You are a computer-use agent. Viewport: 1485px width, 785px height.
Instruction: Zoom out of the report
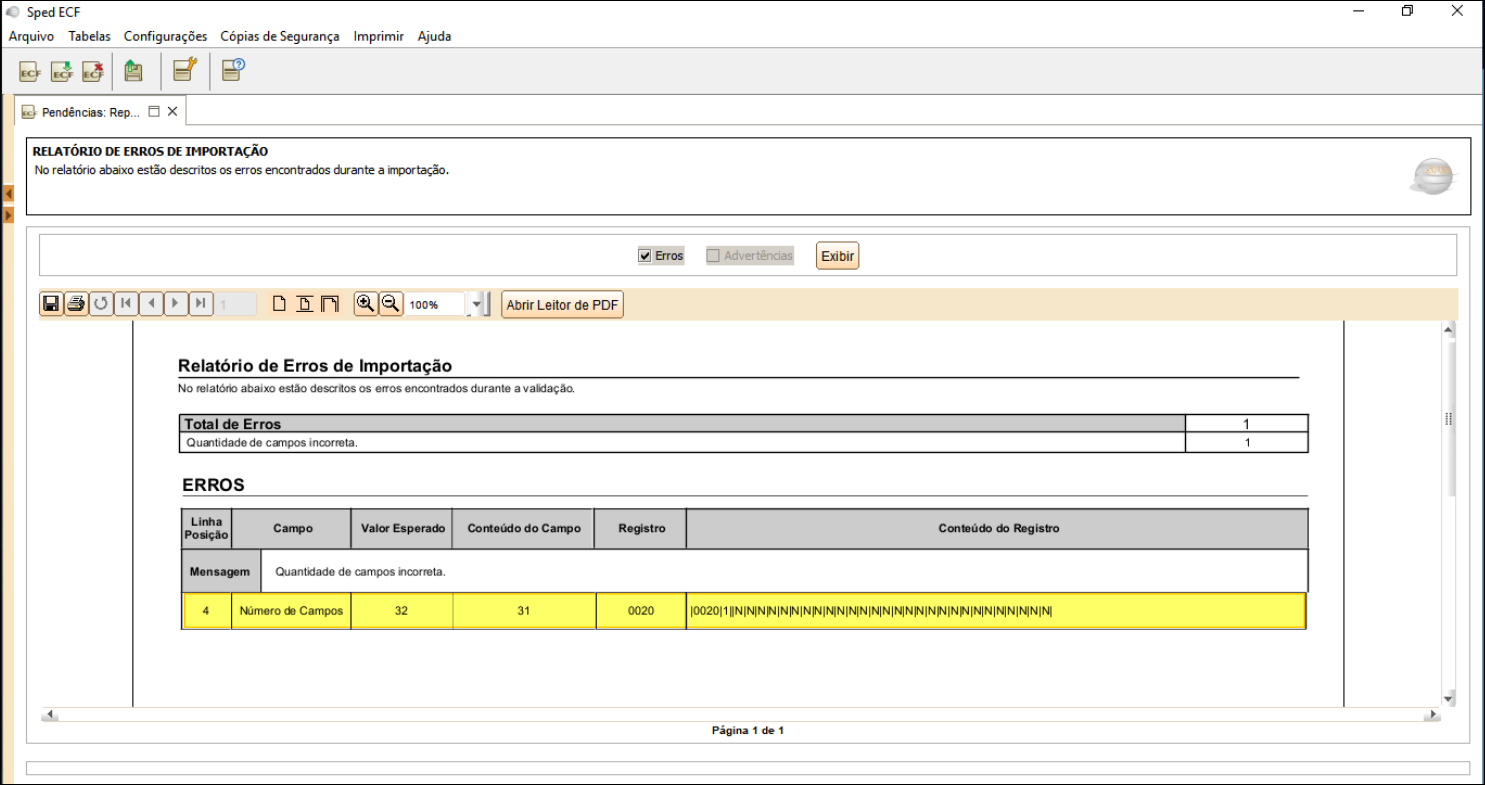(x=391, y=304)
